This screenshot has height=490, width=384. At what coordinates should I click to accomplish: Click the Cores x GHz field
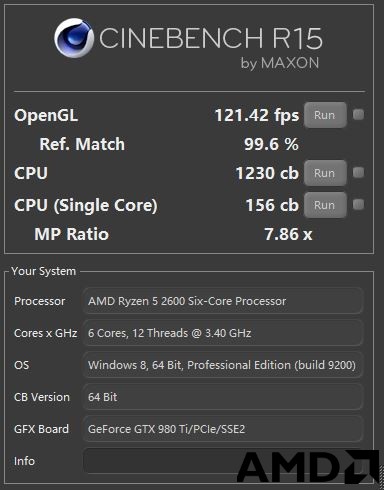pos(223,333)
